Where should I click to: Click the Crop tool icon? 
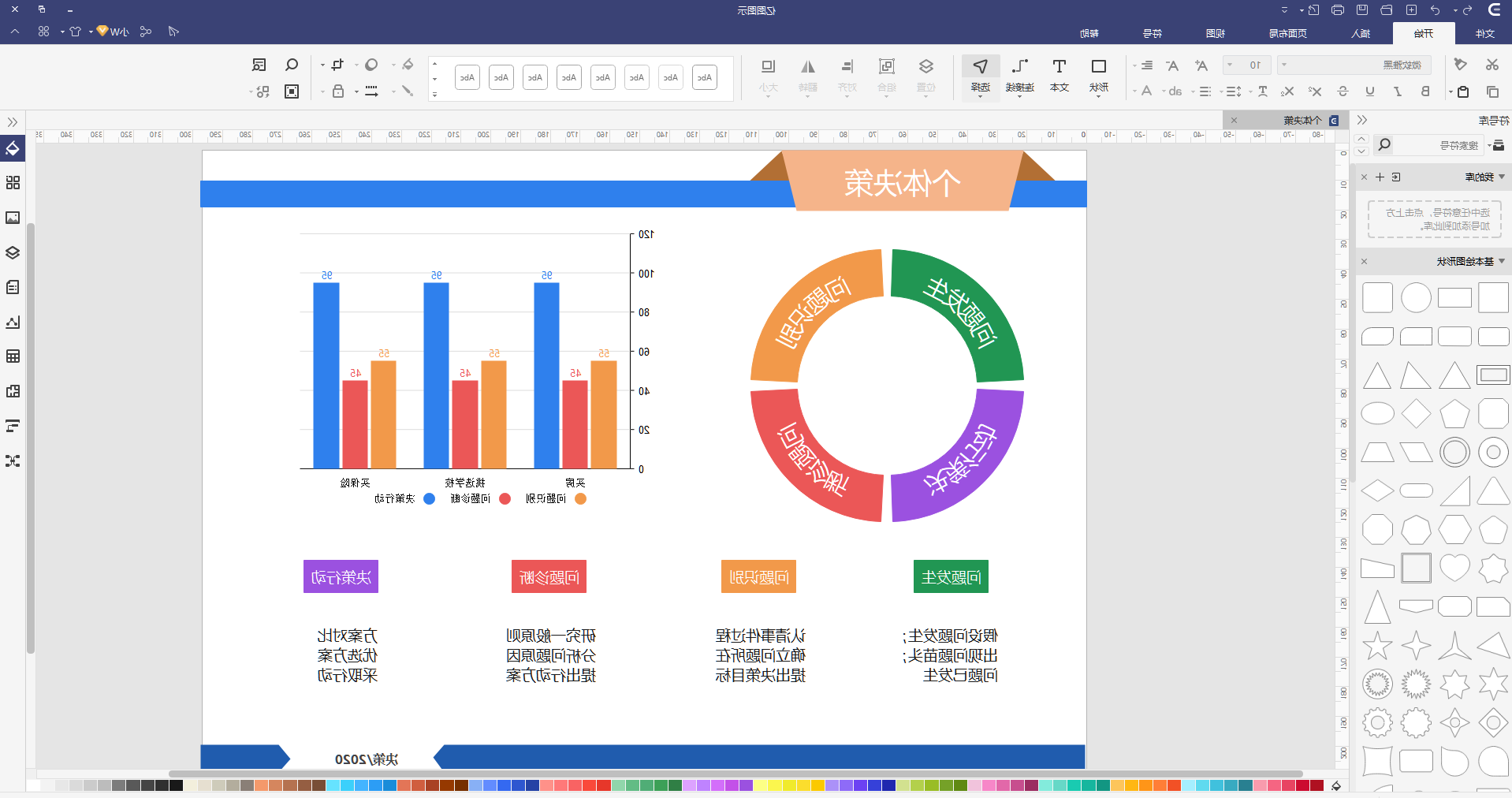click(x=337, y=65)
